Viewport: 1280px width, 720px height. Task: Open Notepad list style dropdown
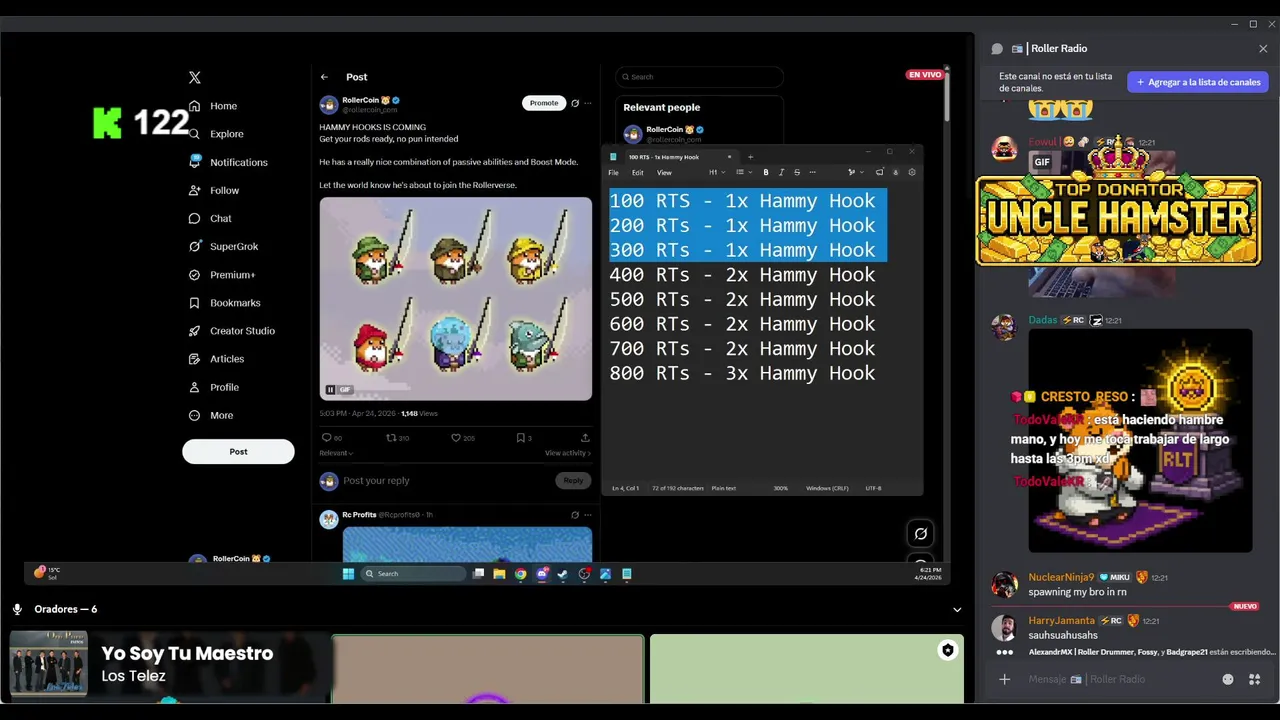[742, 172]
